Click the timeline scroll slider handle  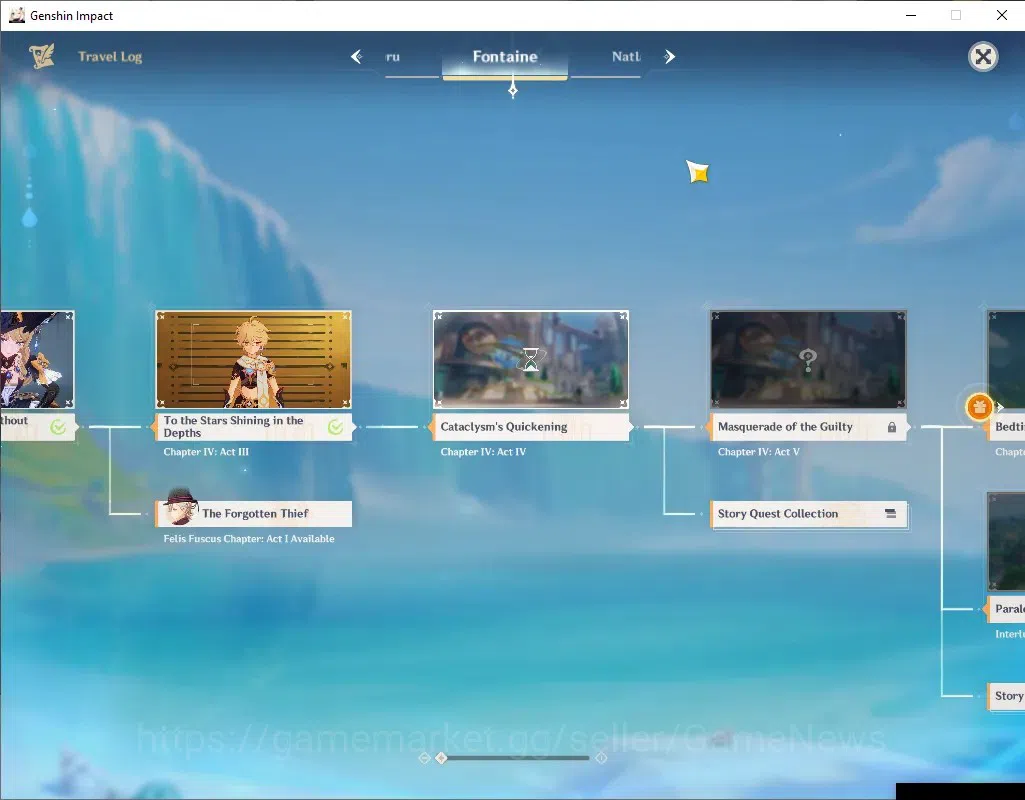441,758
